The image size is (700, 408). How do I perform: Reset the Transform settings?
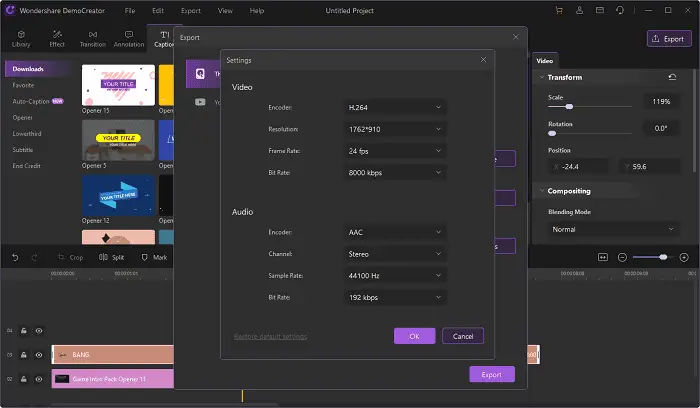point(672,77)
